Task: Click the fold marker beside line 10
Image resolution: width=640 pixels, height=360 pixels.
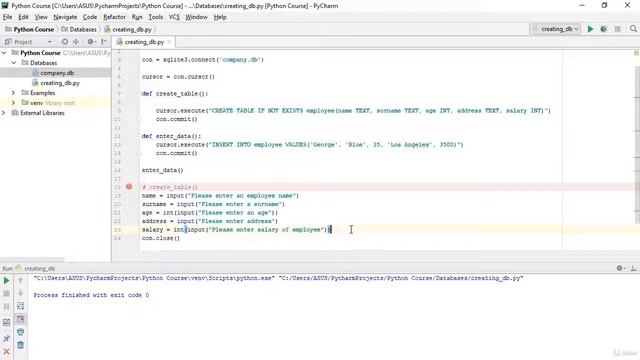Action: tap(138, 120)
